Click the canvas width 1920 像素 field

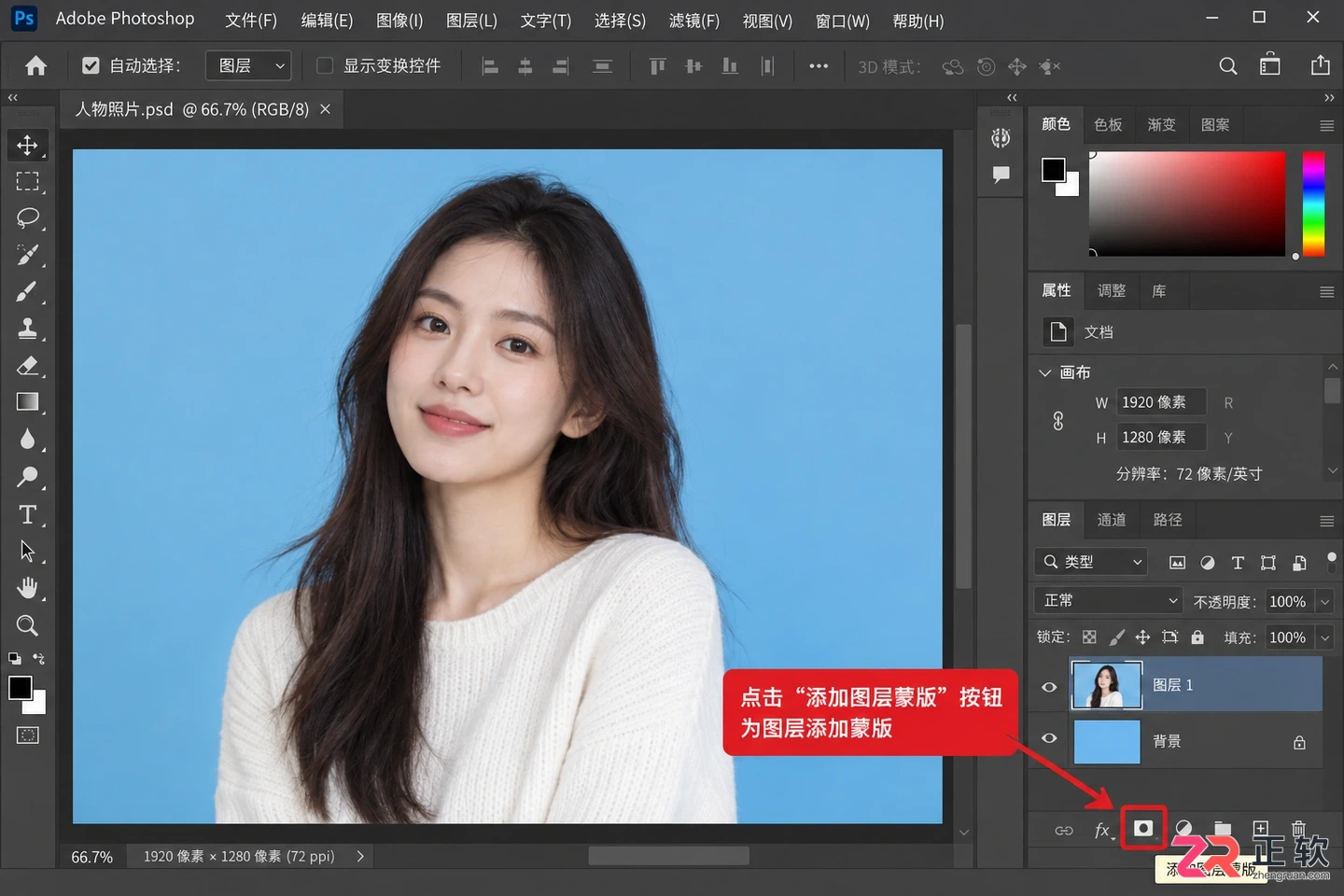pos(1161,402)
